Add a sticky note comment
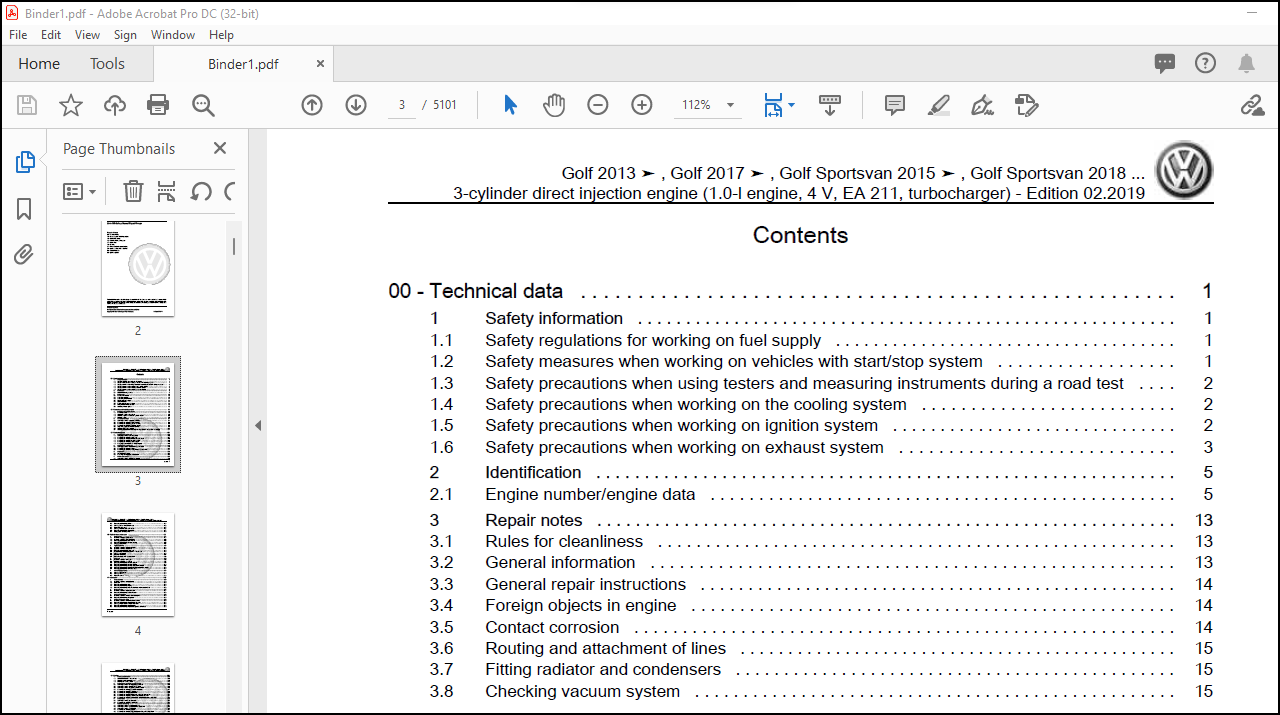Viewport: 1280px width, 715px height. click(895, 105)
